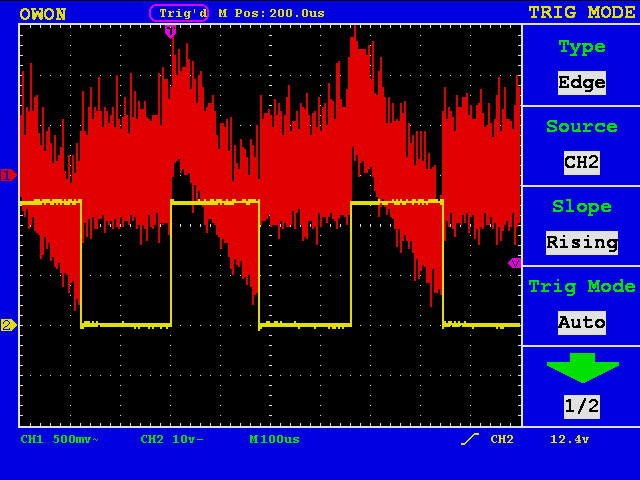
Task: Click the magenta V trigger level marker
Action: (515, 263)
